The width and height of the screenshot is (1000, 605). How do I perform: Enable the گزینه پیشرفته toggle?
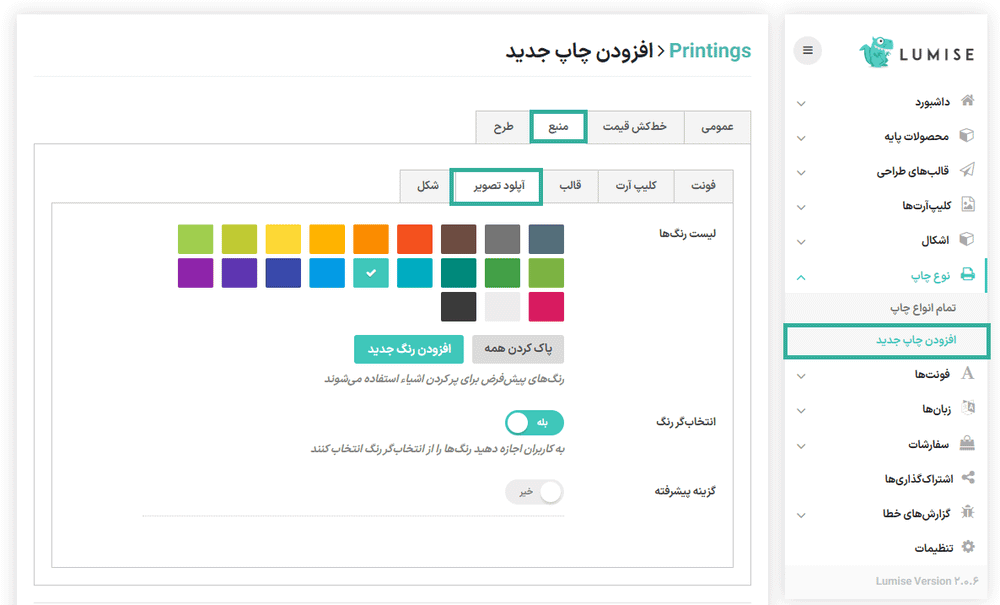point(534,492)
